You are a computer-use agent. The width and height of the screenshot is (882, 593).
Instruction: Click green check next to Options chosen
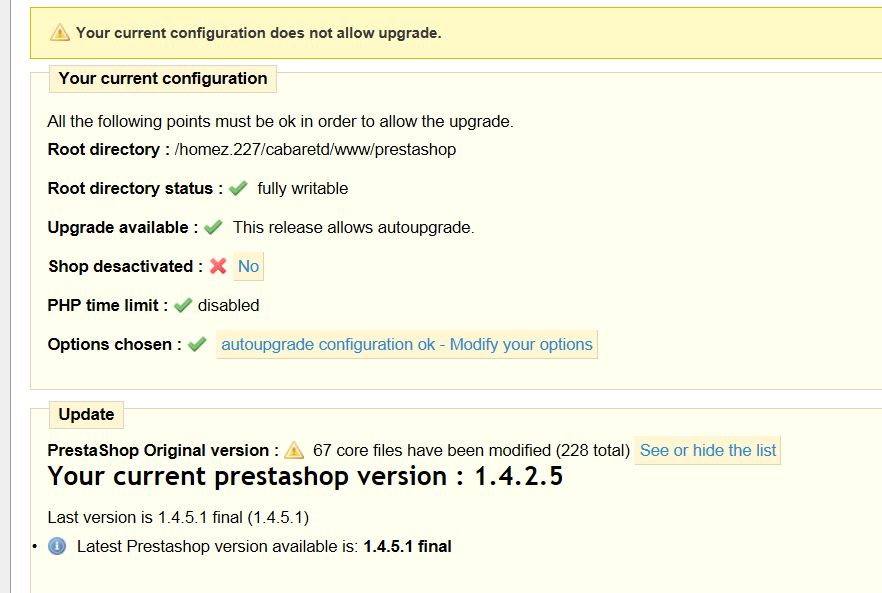tap(197, 344)
